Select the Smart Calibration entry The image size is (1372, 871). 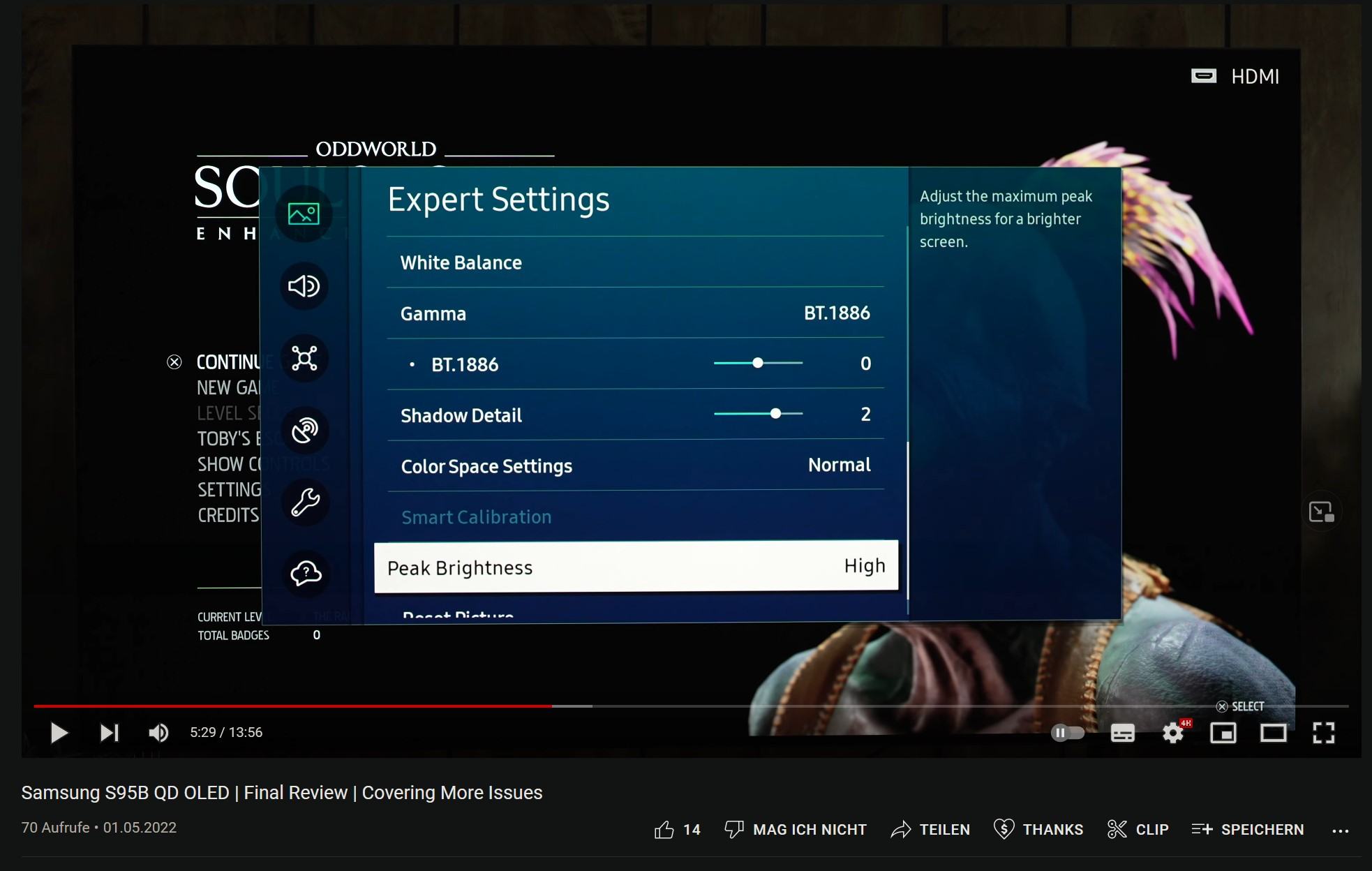click(x=635, y=516)
